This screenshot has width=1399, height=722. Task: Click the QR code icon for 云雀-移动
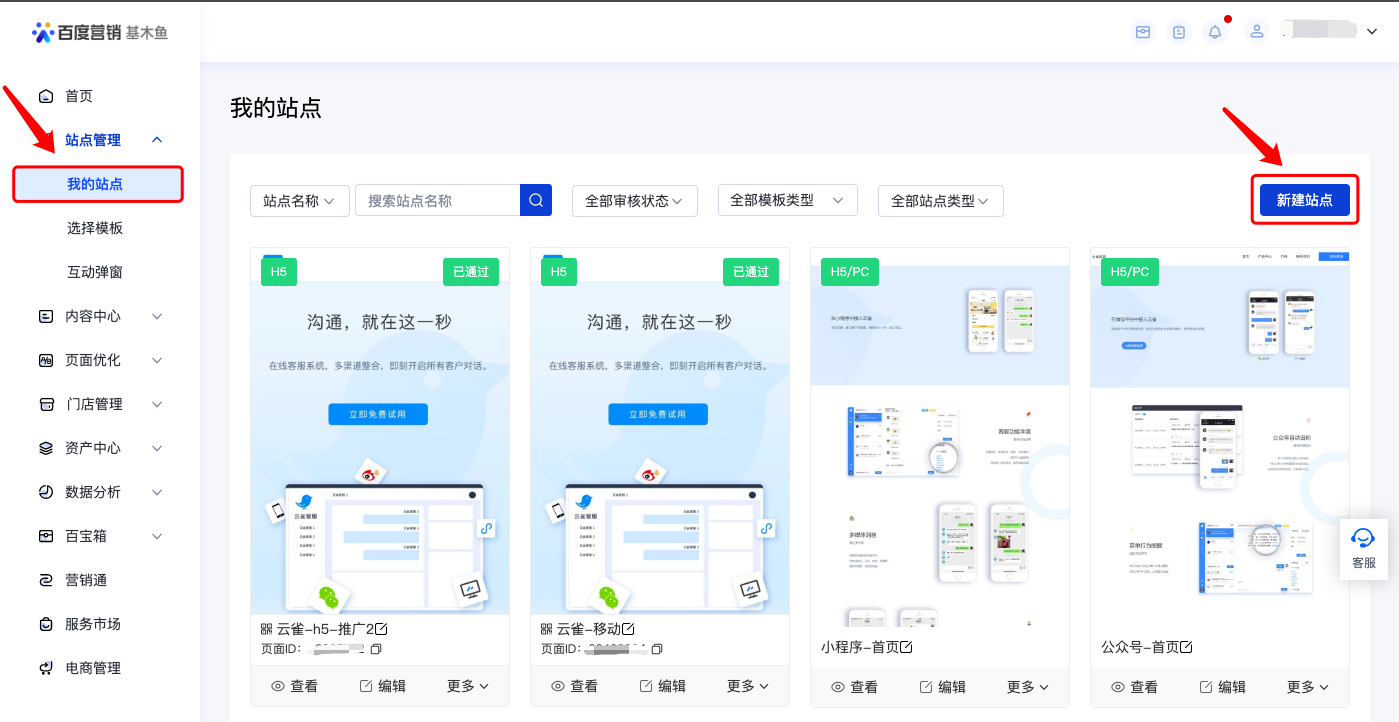coord(546,629)
